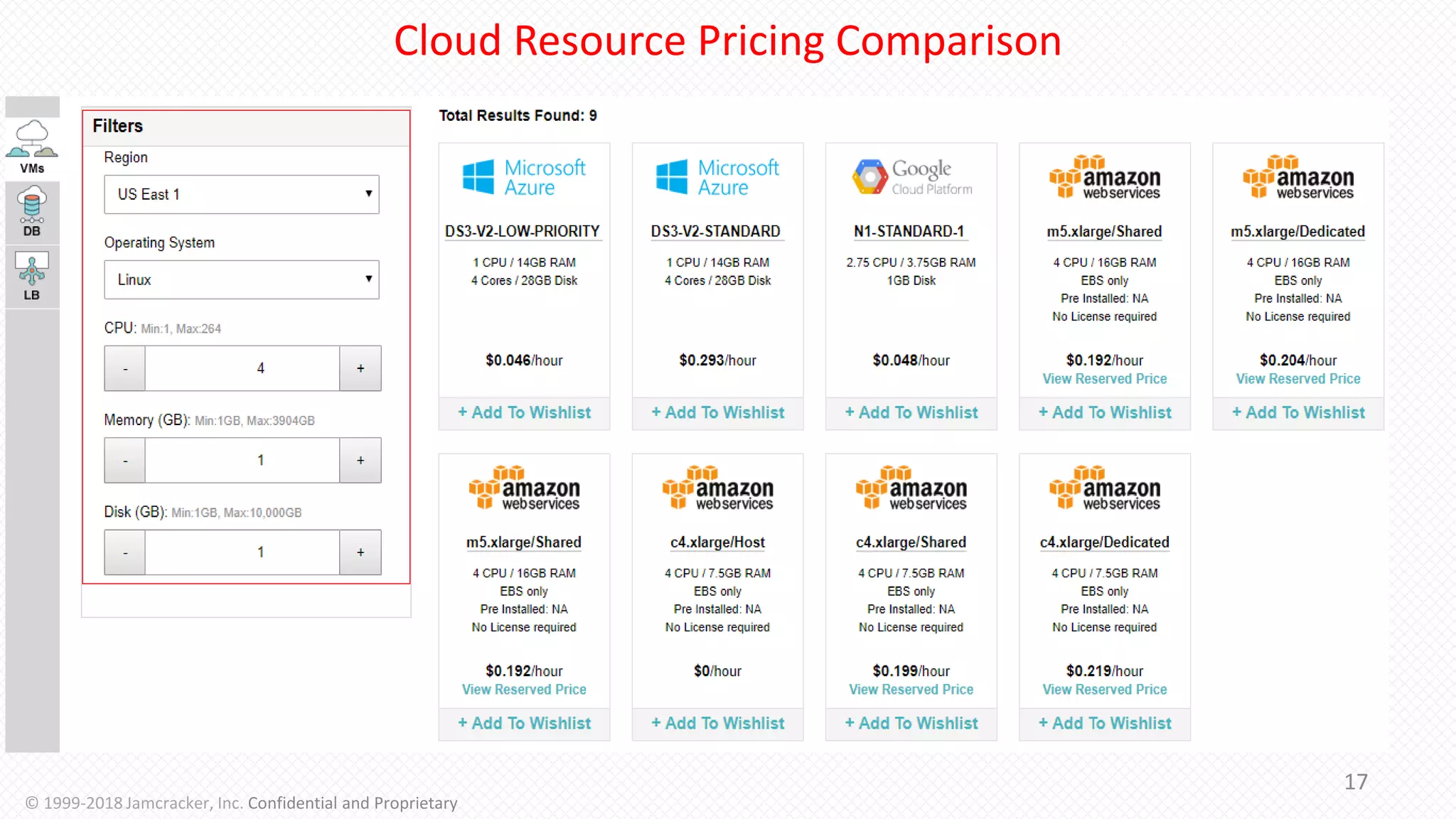
Task: Add c4.xlarge/Shared to wishlist
Action: [911, 724]
